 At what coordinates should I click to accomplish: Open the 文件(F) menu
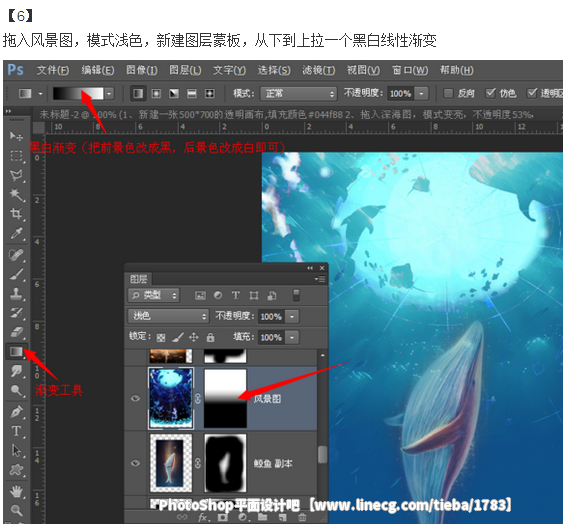[53, 70]
